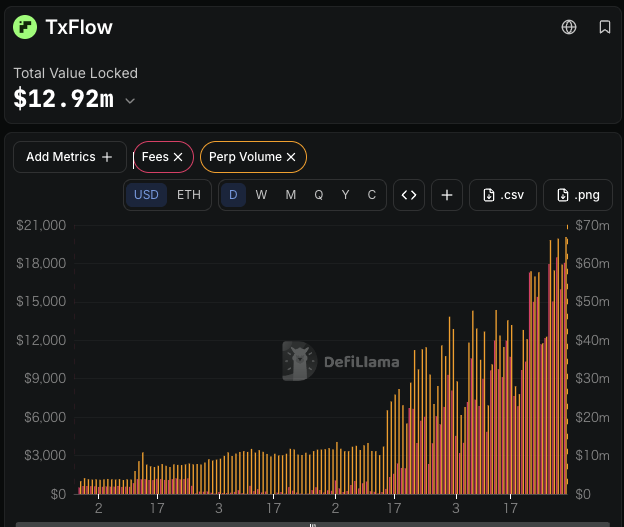624x527 pixels.
Task: Download the chart data as .csv
Action: click(503, 195)
